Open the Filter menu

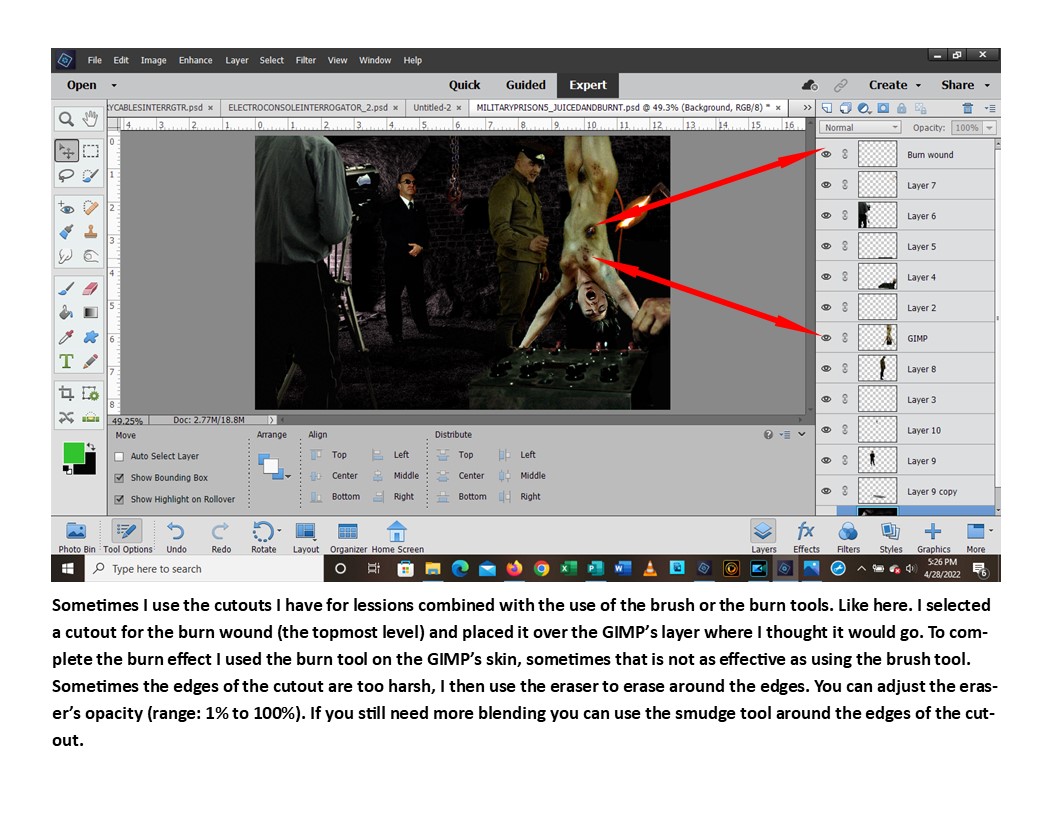[305, 60]
